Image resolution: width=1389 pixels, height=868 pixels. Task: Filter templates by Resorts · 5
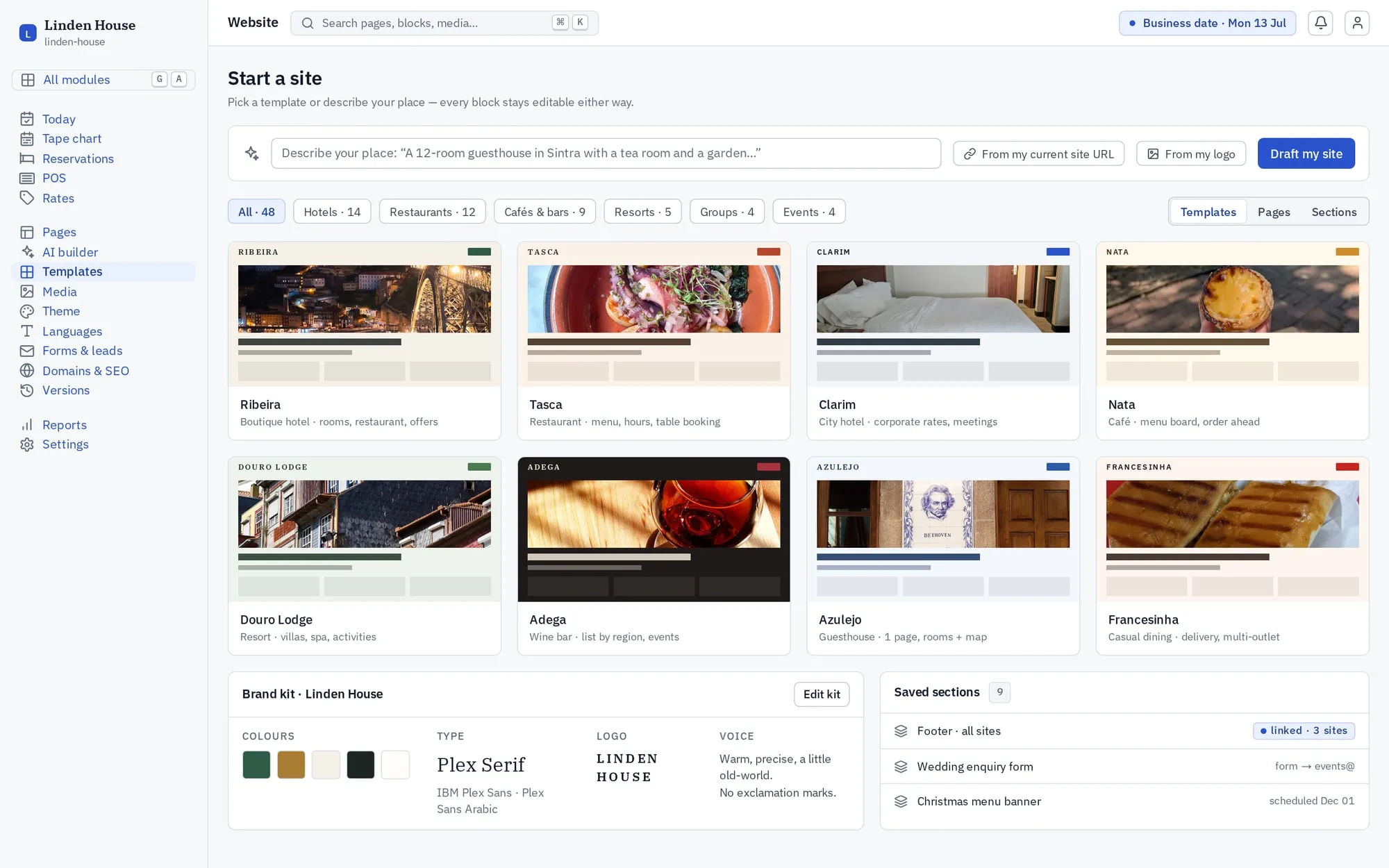click(642, 212)
